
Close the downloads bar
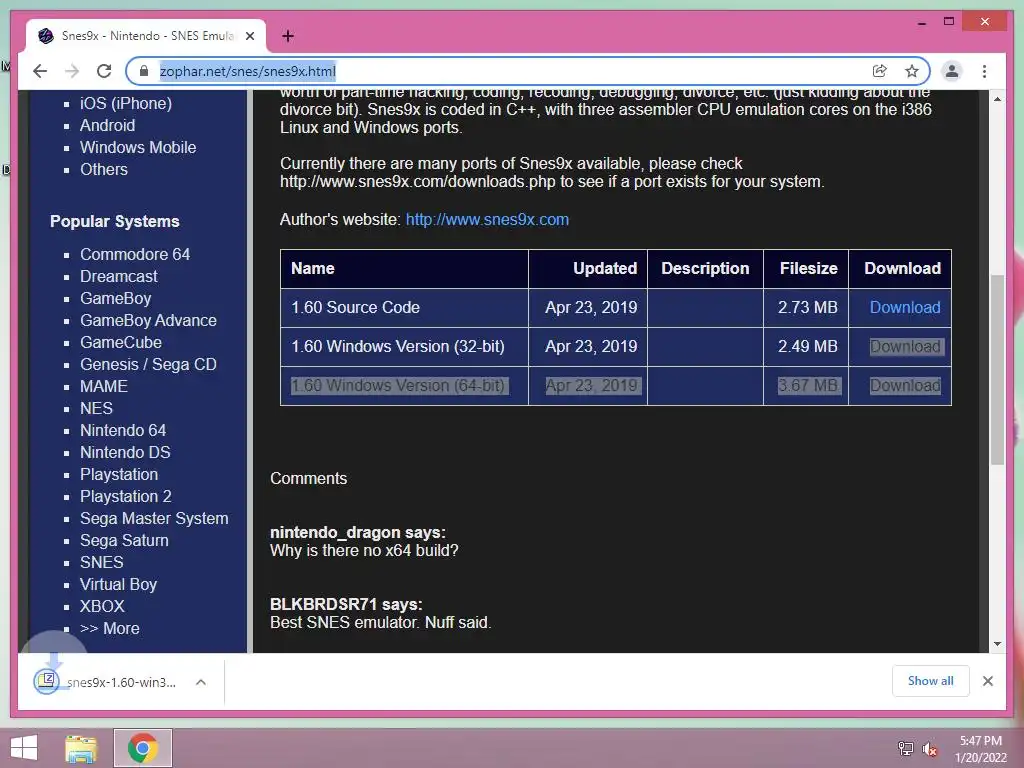988,681
